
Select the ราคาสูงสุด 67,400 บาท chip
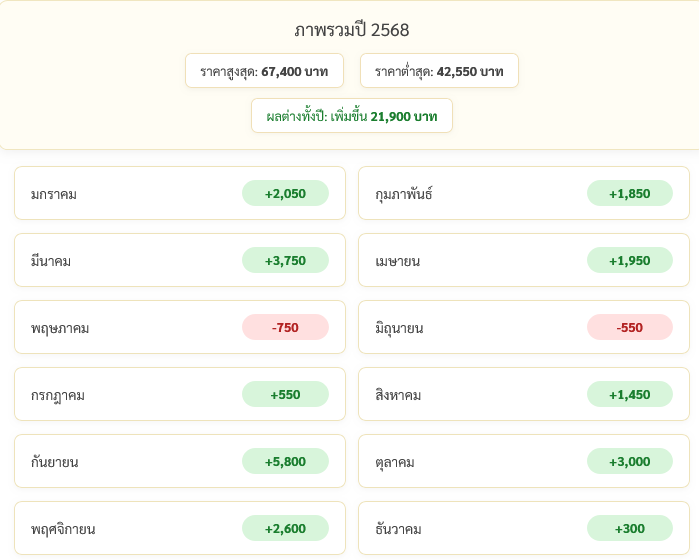[264, 71]
